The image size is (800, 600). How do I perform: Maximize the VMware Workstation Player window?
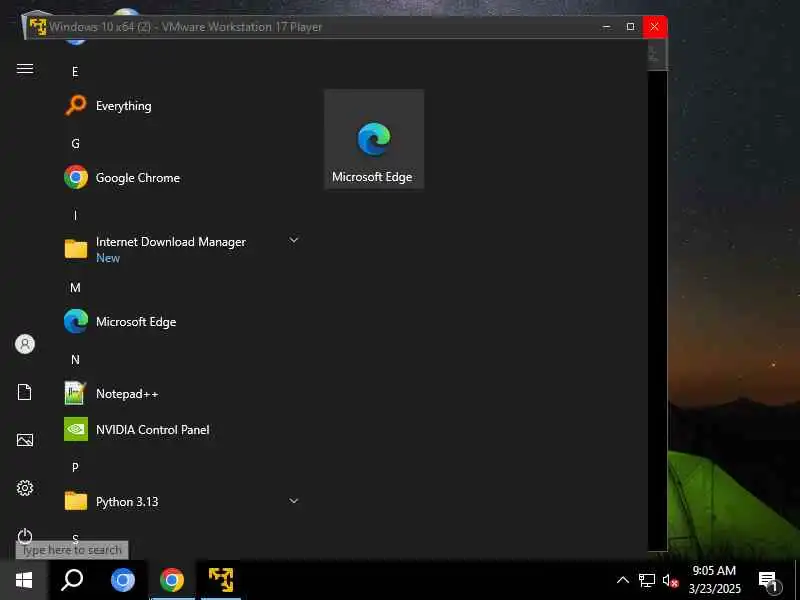pyautogui.click(x=631, y=27)
